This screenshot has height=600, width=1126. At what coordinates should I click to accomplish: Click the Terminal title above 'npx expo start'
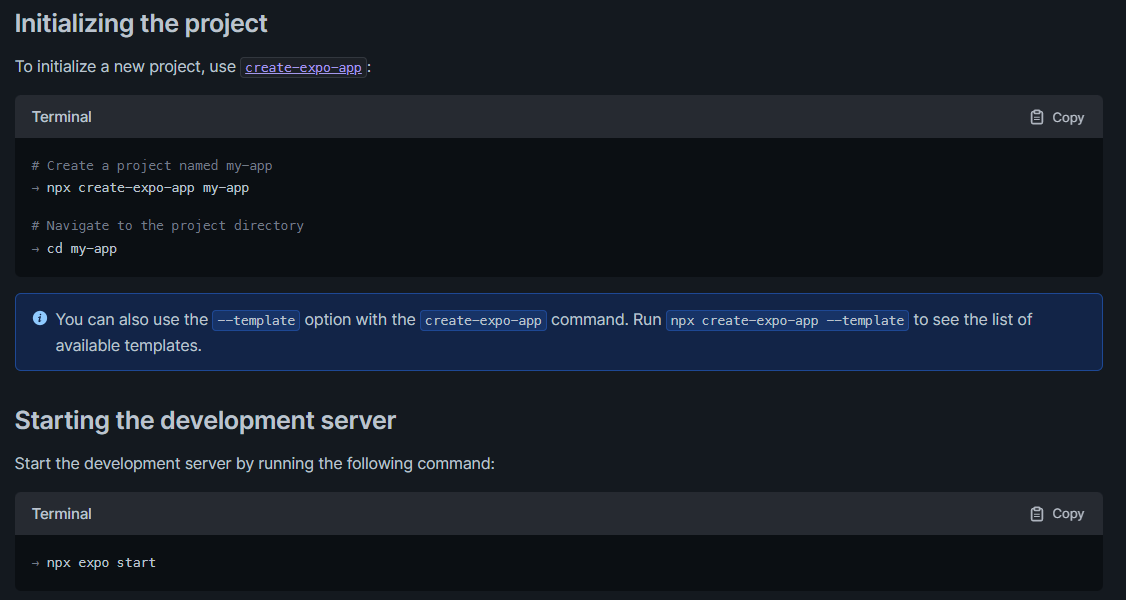coord(62,514)
